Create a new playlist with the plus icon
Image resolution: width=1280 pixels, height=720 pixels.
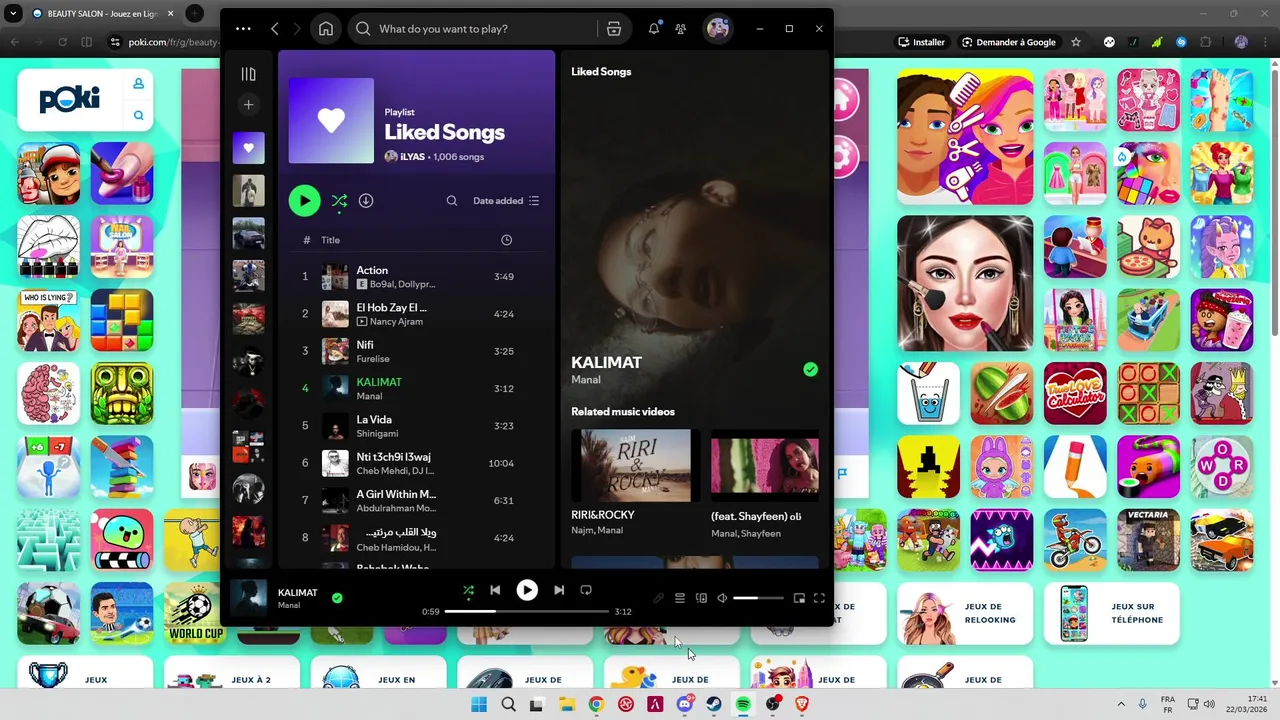[x=248, y=105]
